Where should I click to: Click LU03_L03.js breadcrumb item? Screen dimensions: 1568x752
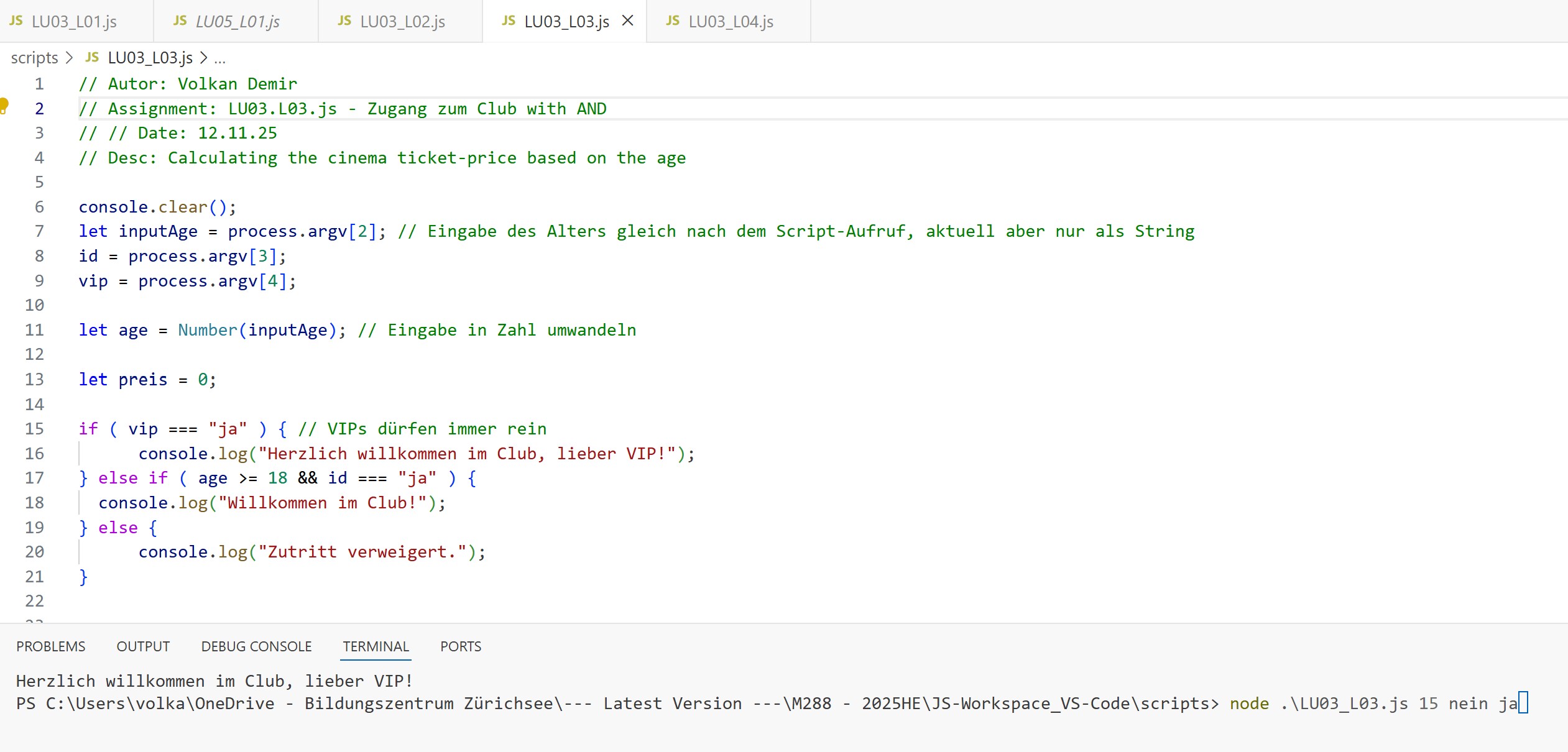pos(150,58)
